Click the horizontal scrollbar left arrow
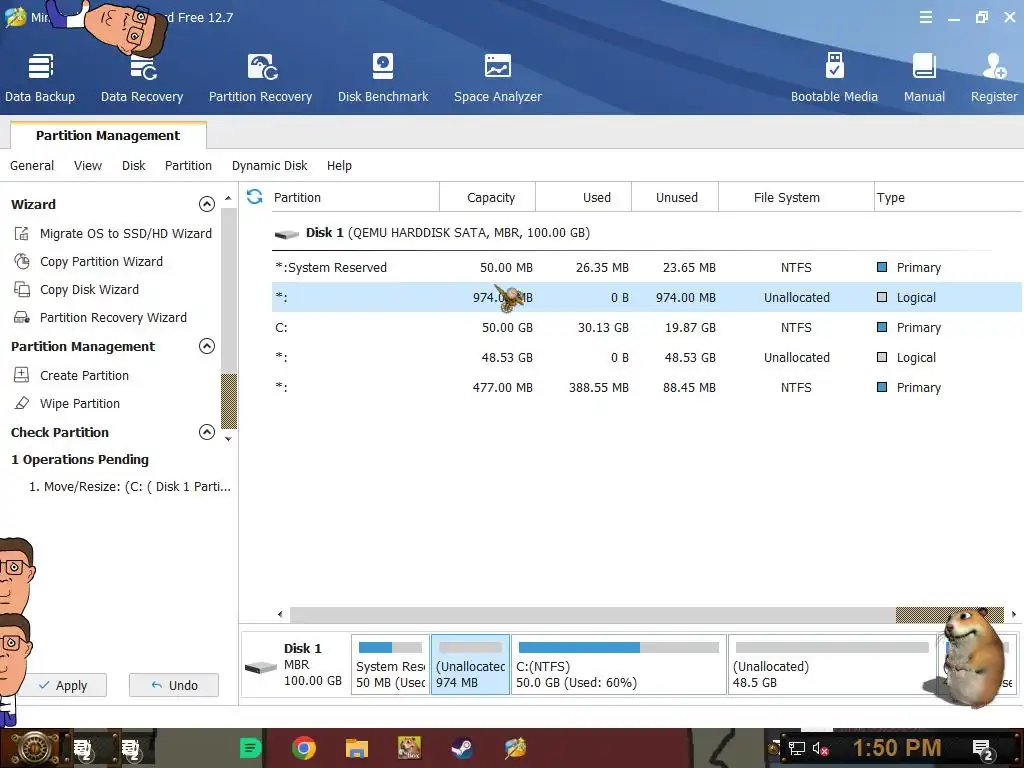 pos(280,615)
